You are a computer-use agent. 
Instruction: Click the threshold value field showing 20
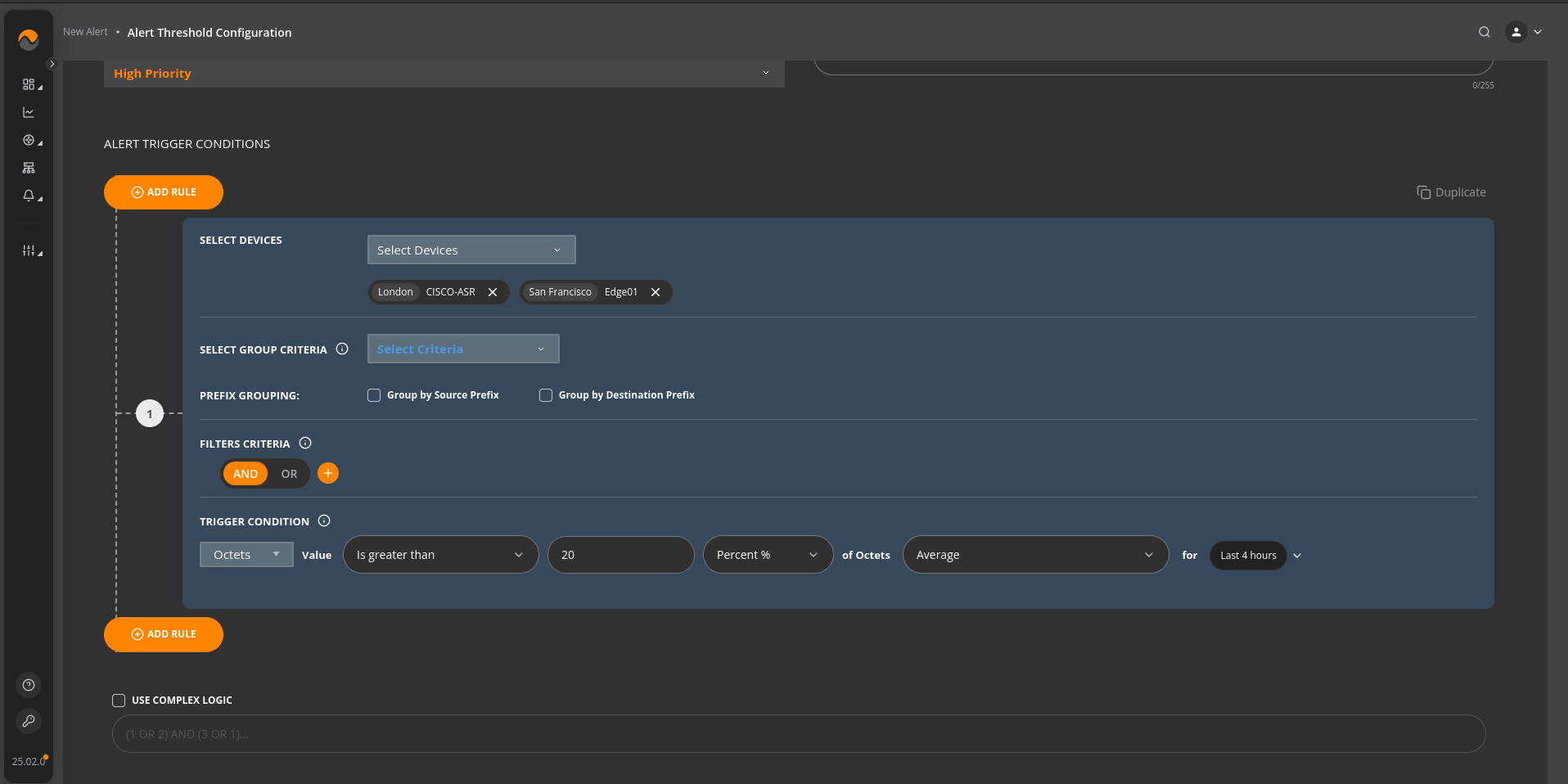620,555
